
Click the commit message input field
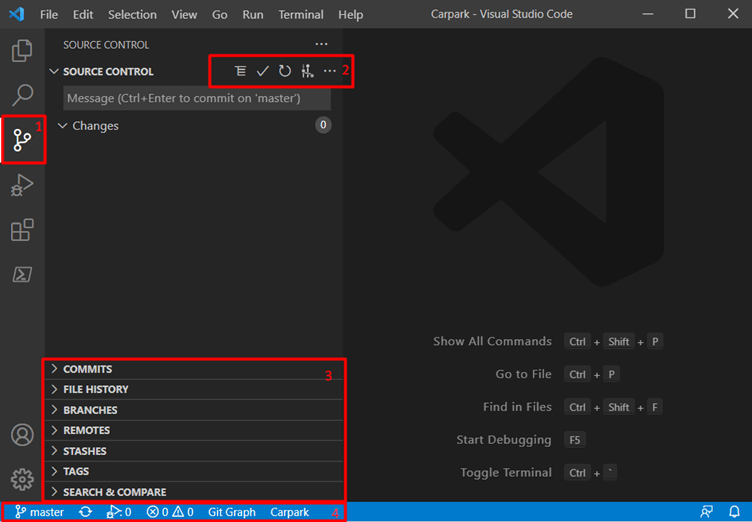tap(197, 98)
